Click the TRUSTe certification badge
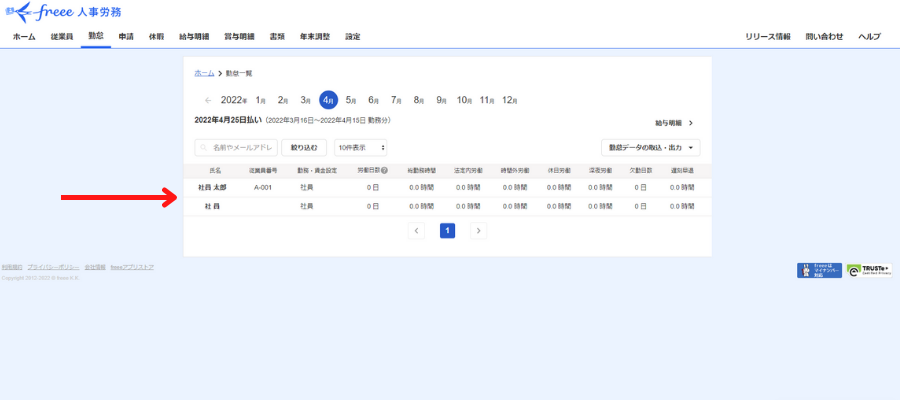This screenshot has width=900, height=400. [869, 270]
